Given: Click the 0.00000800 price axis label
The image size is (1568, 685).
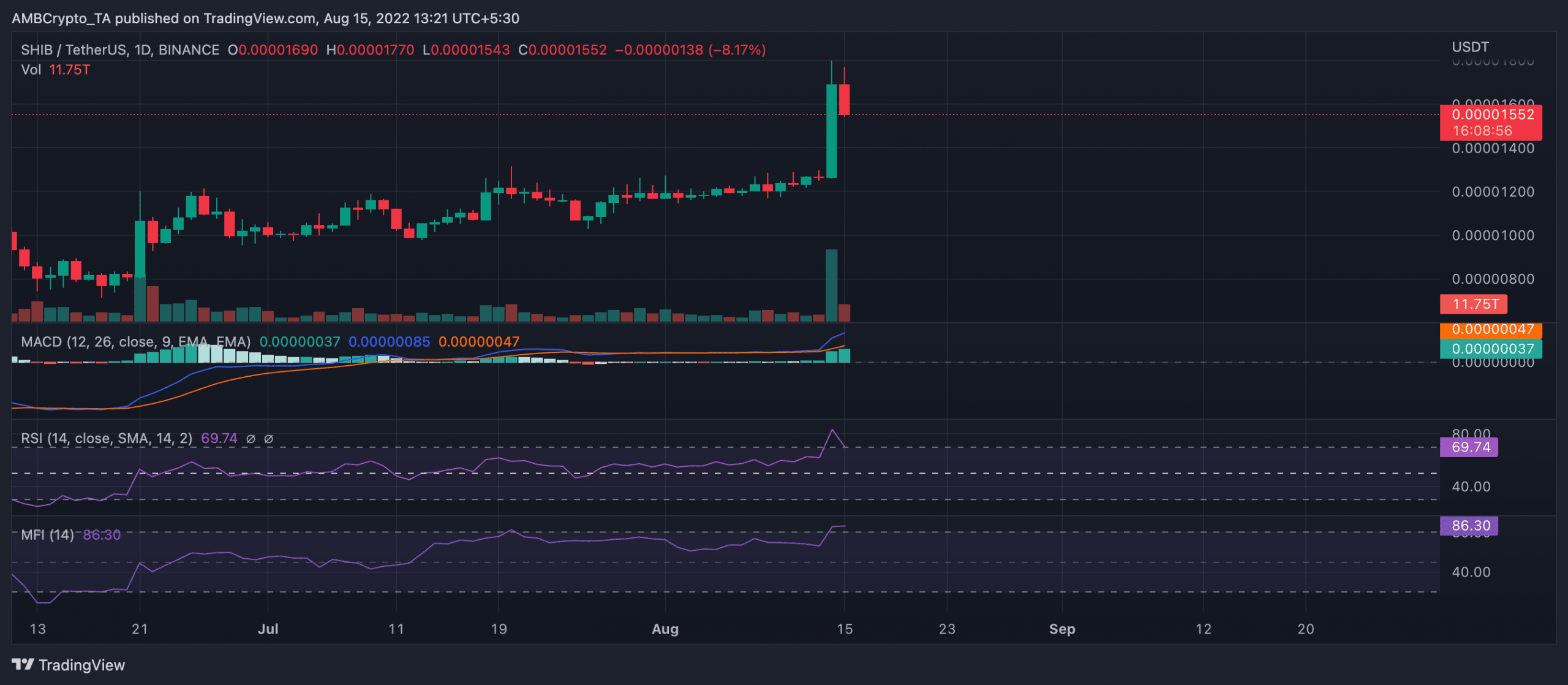Looking at the screenshot, I should pyautogui.click(x=1493, y=279).
